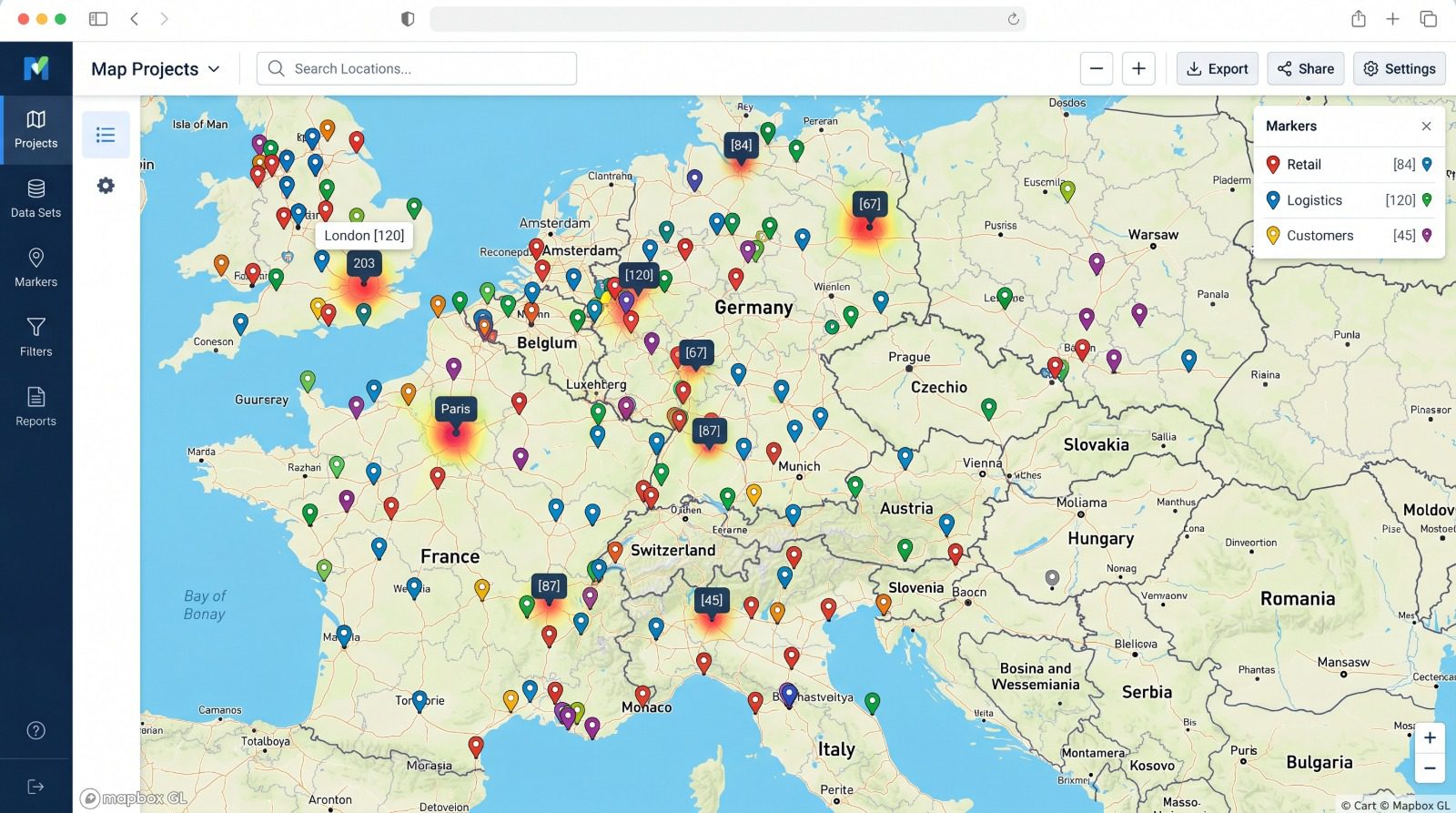This screenshot has width=1456, height=813.
Task: Zoom out using map minus control
Action: (x=1430, y=768)
